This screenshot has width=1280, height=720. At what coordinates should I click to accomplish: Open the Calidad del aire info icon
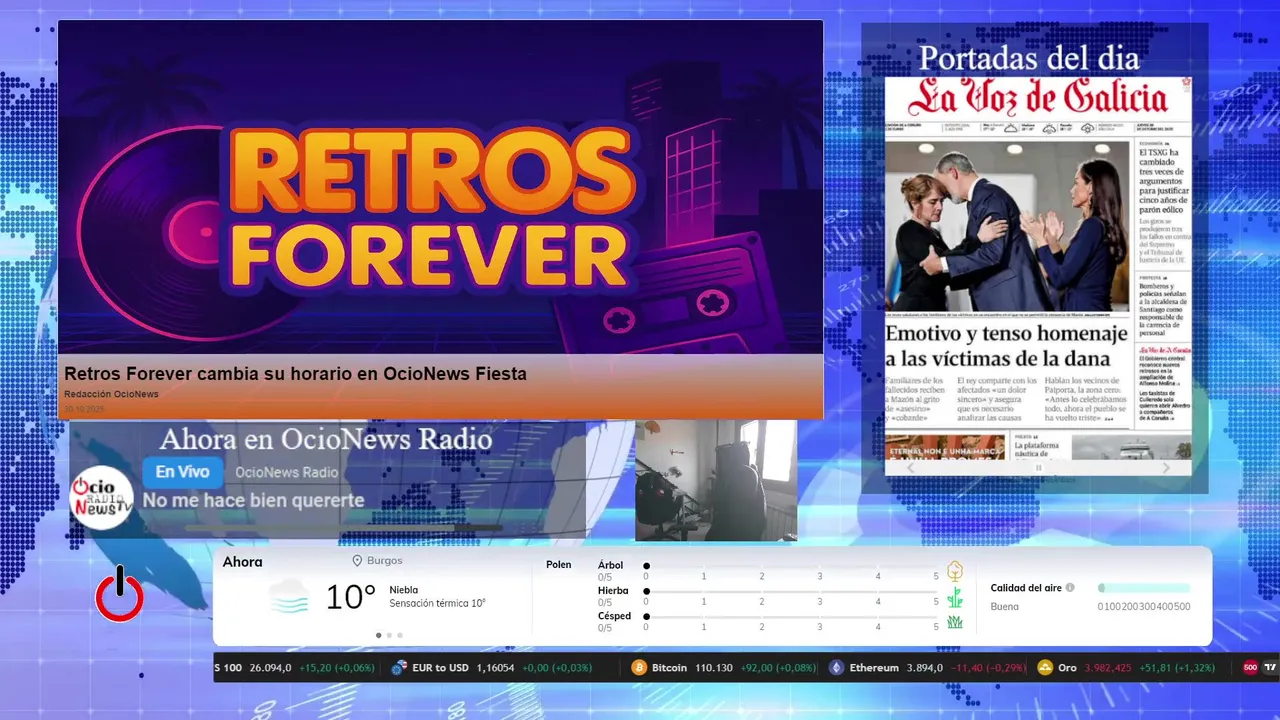(1070, 588)
